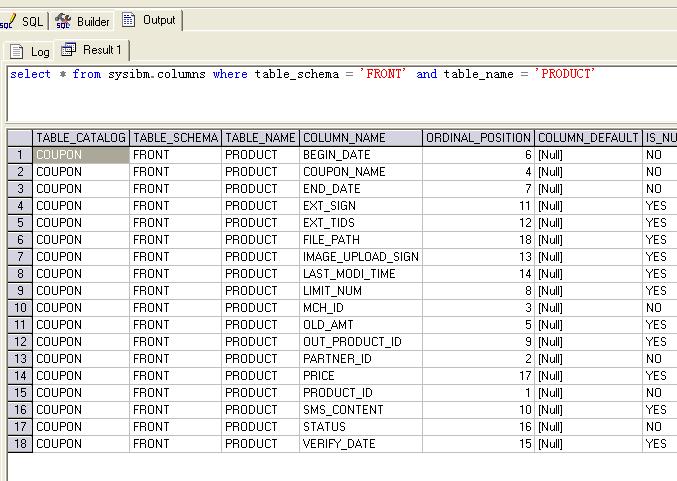677x481 pixels.
Task: Click the Result 1 grid icon
Action: 69,50
